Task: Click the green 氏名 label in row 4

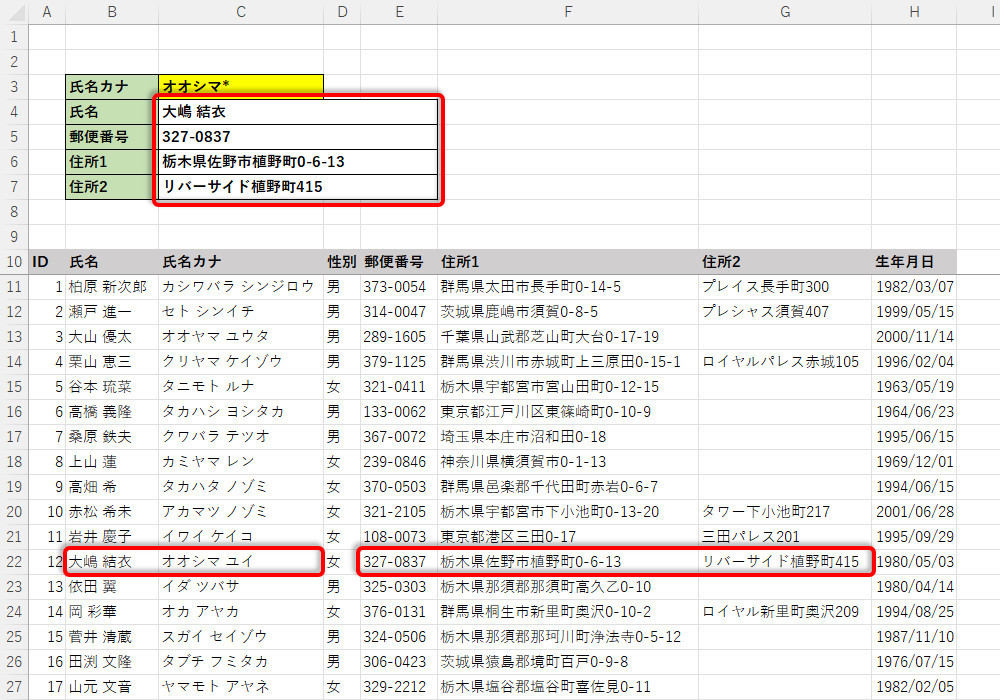Action: [112, 112]
